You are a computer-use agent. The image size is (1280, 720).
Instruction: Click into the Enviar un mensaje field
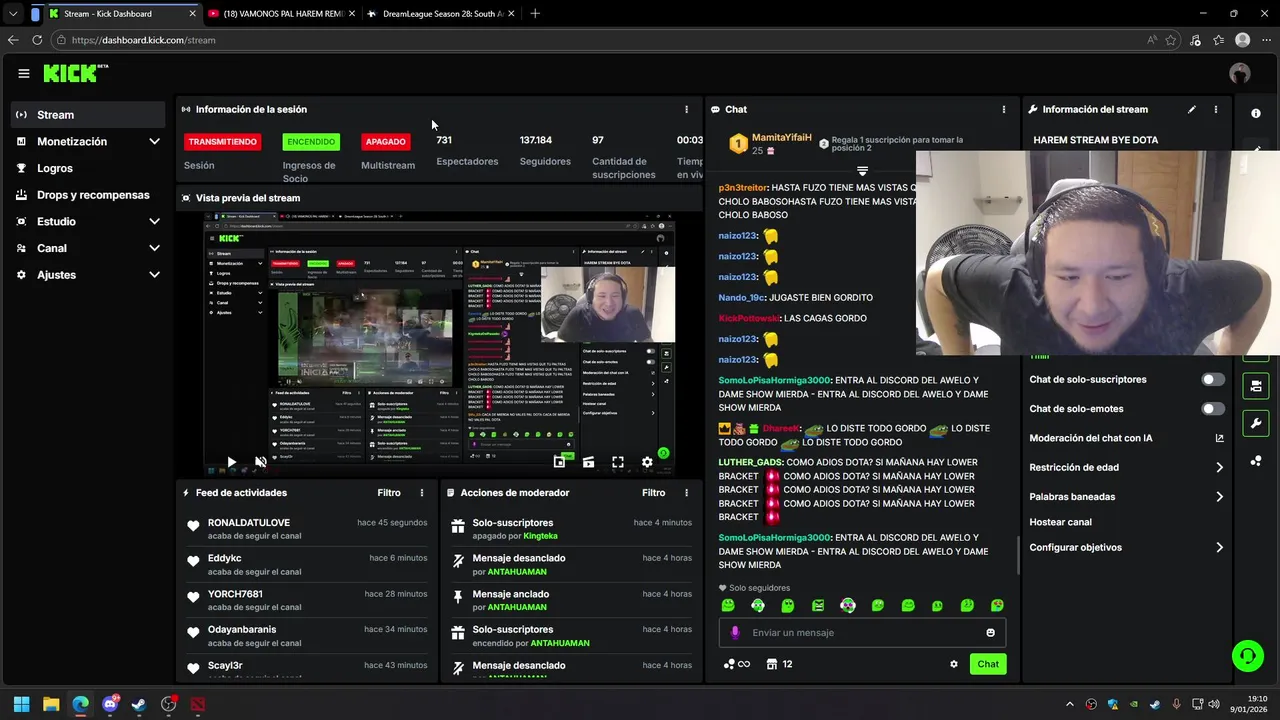click(860, 632)
